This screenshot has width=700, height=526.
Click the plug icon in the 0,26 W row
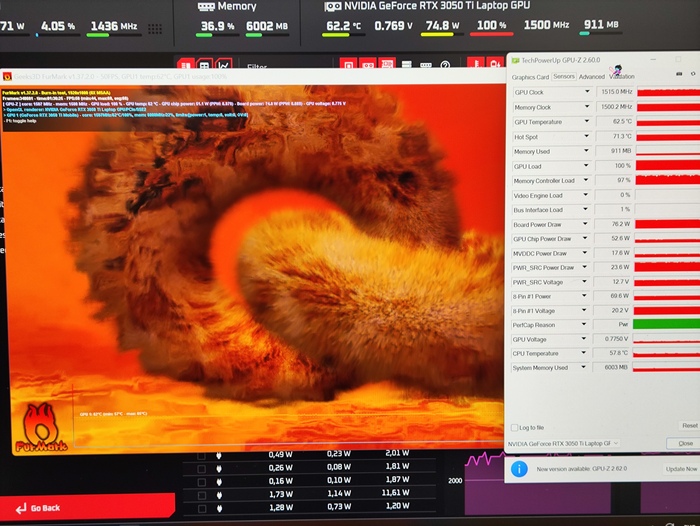(219, 468)
